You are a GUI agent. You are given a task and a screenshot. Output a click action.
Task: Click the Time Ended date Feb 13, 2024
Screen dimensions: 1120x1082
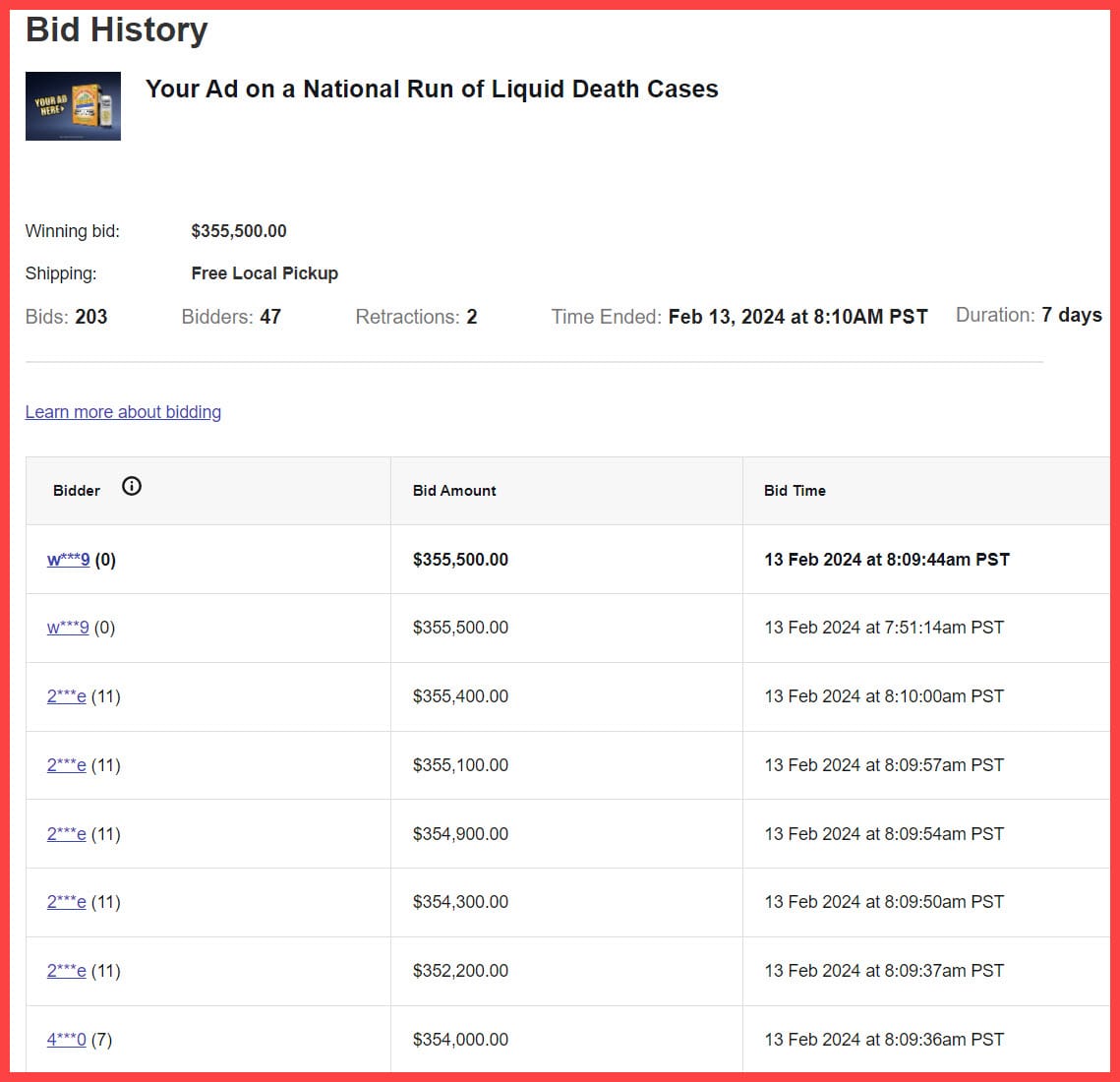tap(797, 317)
